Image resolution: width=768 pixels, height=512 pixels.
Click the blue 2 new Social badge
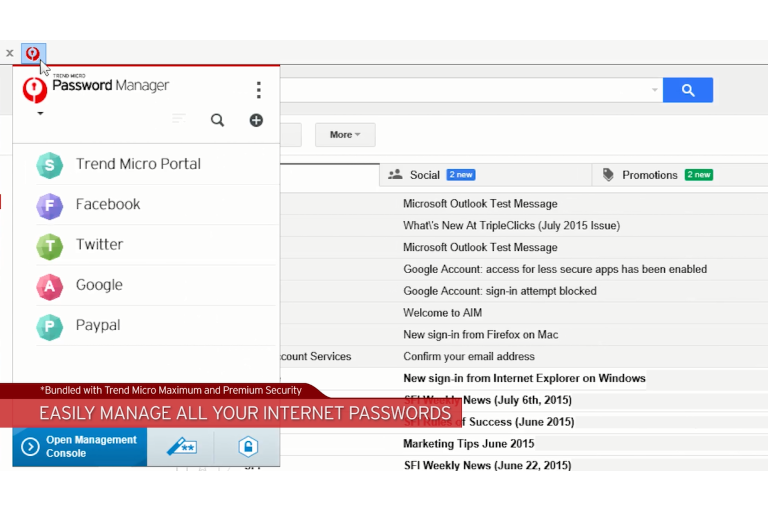(x=461, y=175)
